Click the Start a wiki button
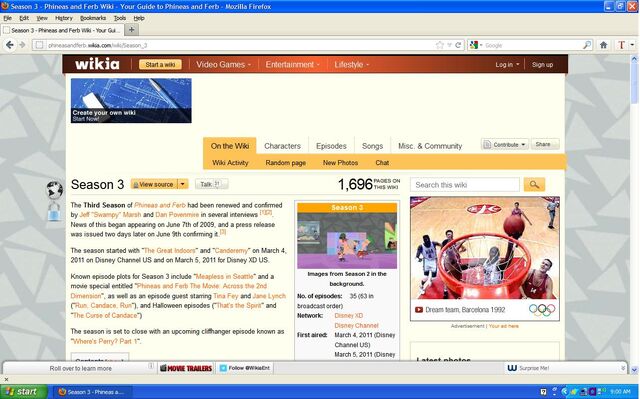The height and width of the screenshot is (399, 640). (160, 64)
